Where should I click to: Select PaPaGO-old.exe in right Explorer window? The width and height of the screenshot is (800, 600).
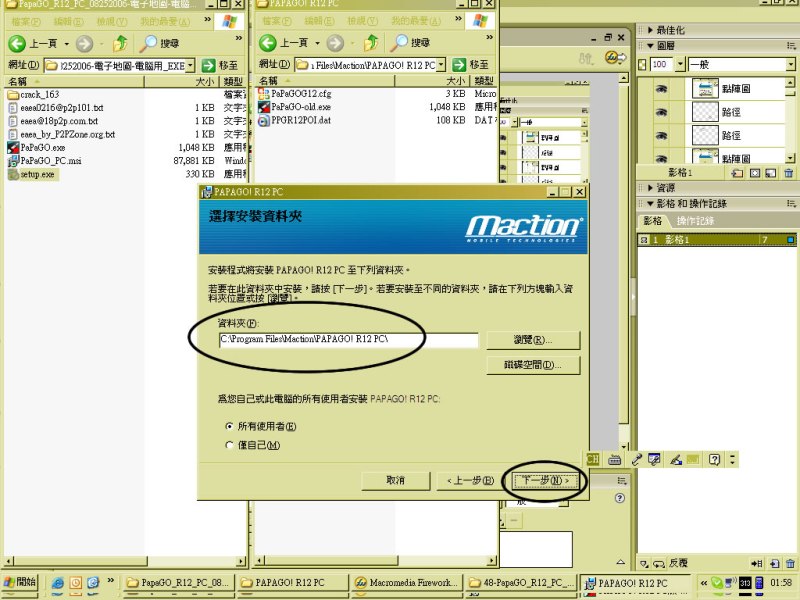[295, 107]
